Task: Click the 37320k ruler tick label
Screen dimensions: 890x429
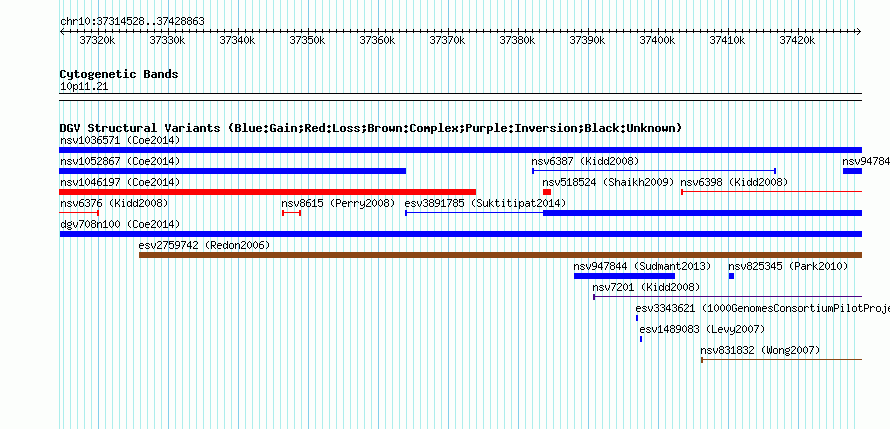Action: click(x=98, y=40)
